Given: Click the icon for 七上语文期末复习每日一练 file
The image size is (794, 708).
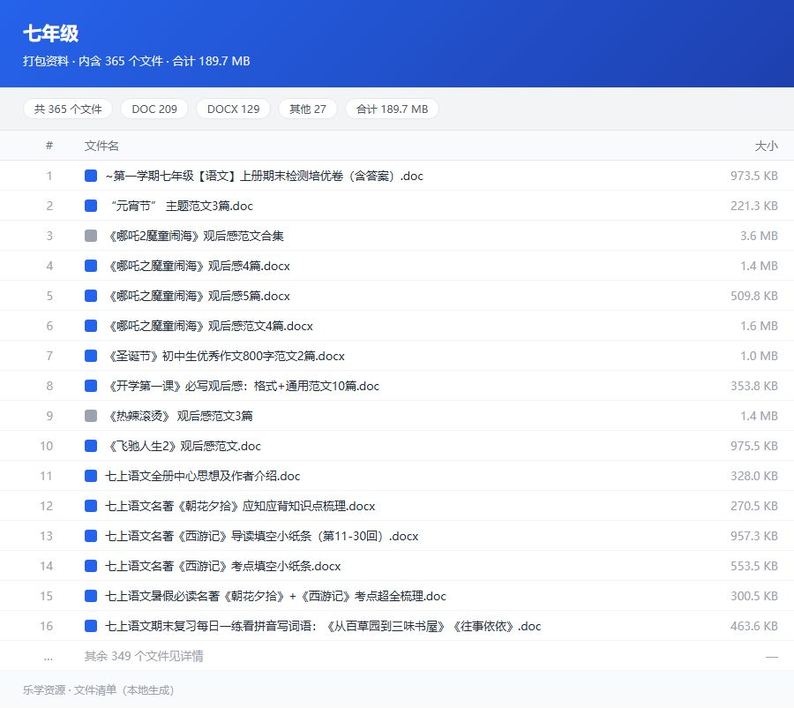Looking at the screenshot, I should (x=91, y=626).
